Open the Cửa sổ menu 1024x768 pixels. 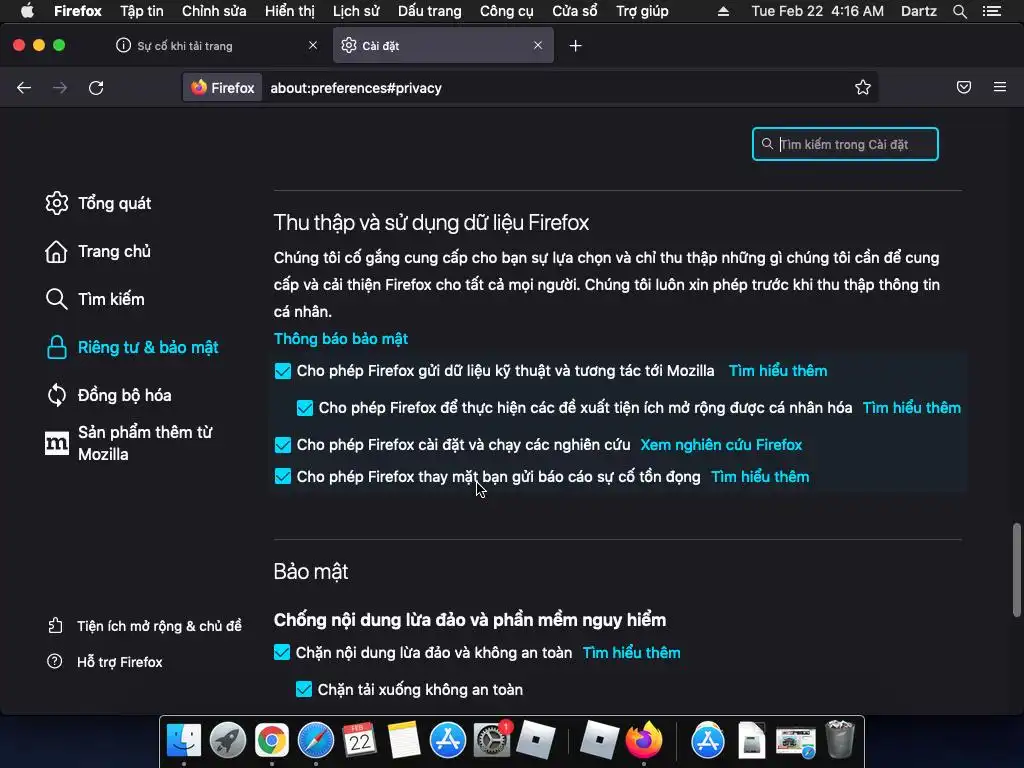(x=575, y=11)
